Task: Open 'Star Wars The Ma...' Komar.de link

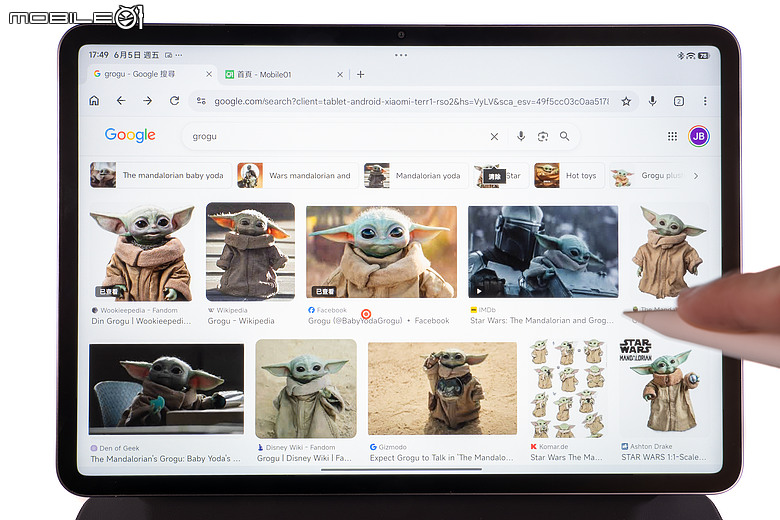Action: (x=566, y=457)
